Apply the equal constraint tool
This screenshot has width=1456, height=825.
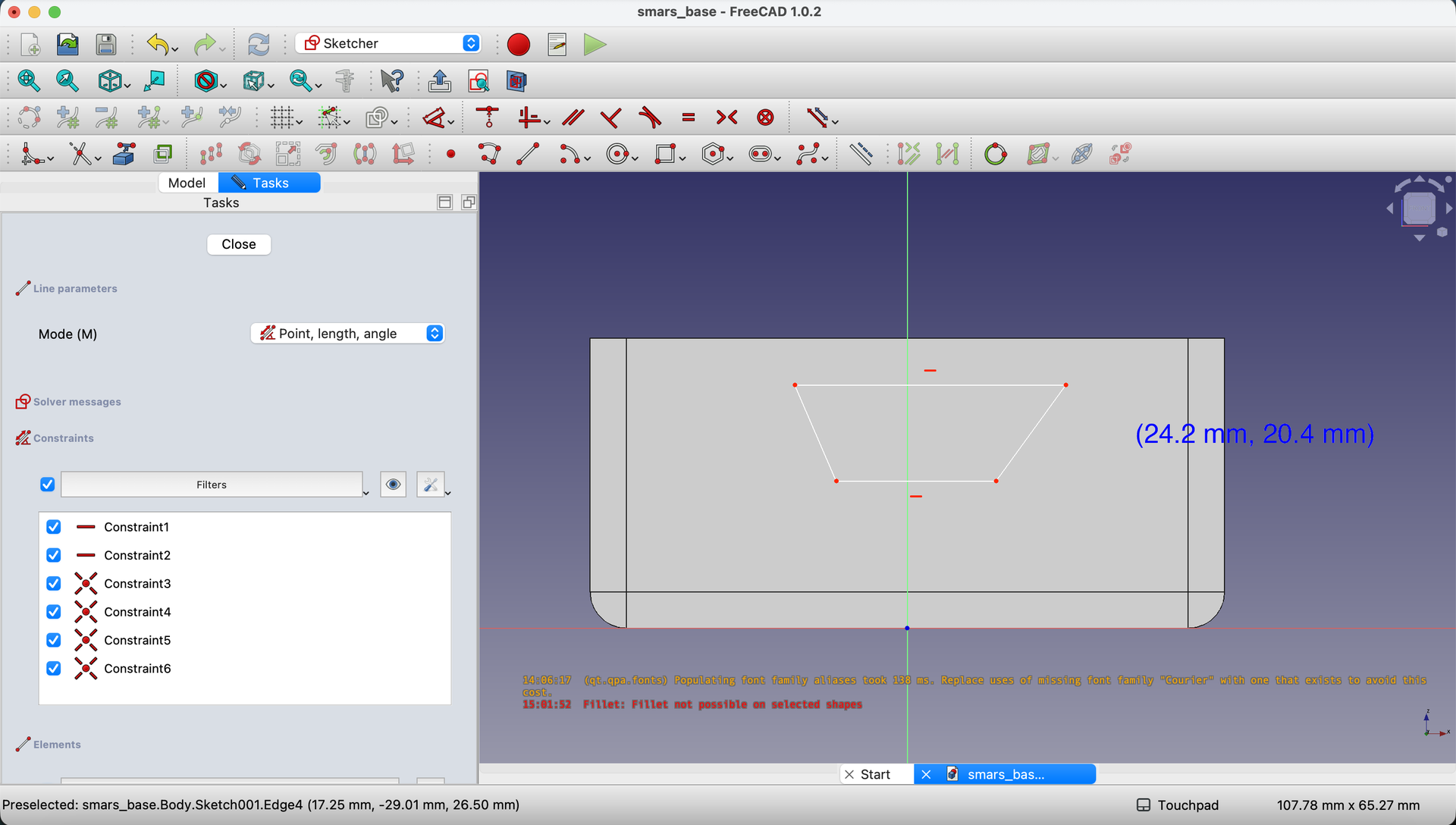click(689, 118)
